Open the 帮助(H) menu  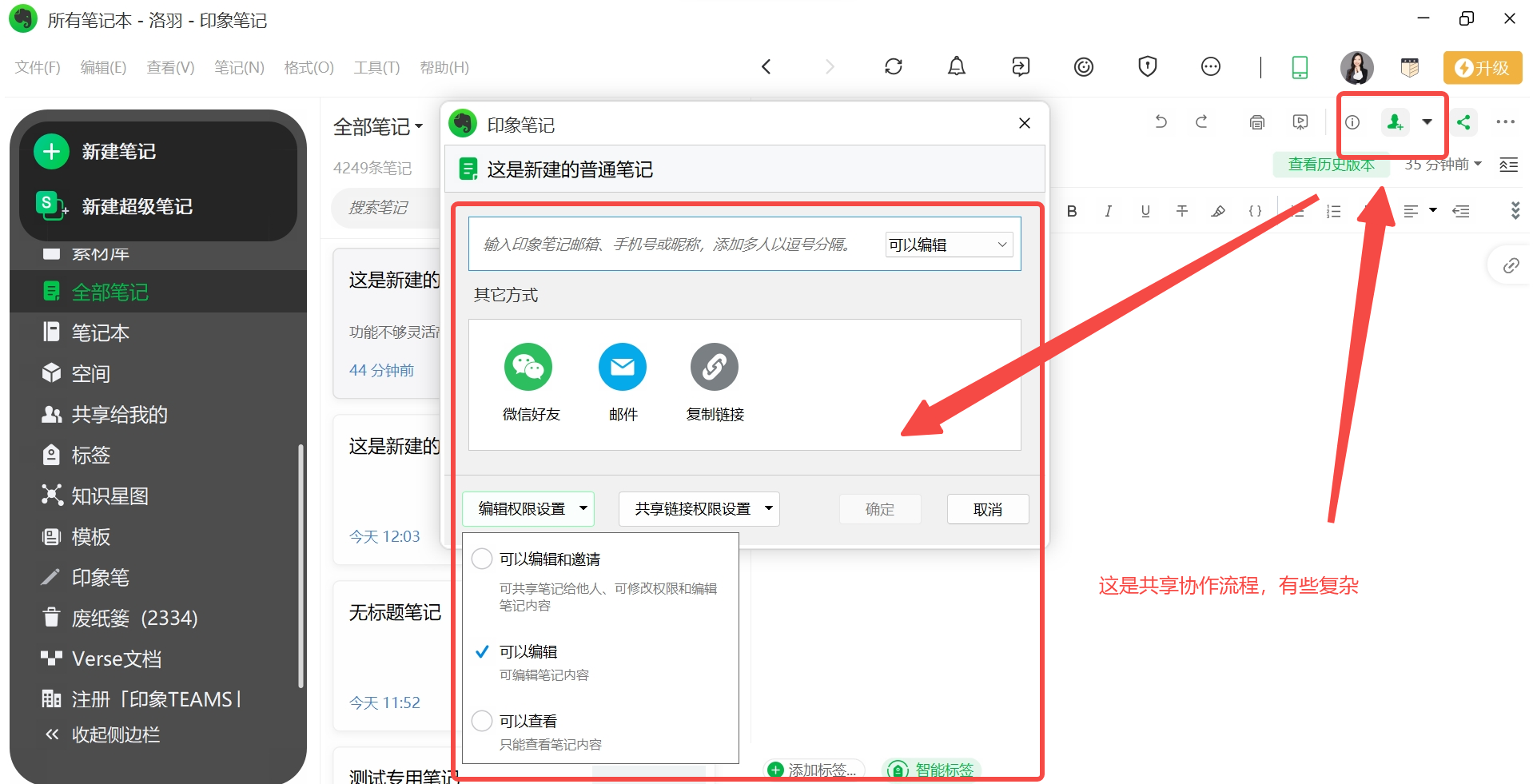444,67
